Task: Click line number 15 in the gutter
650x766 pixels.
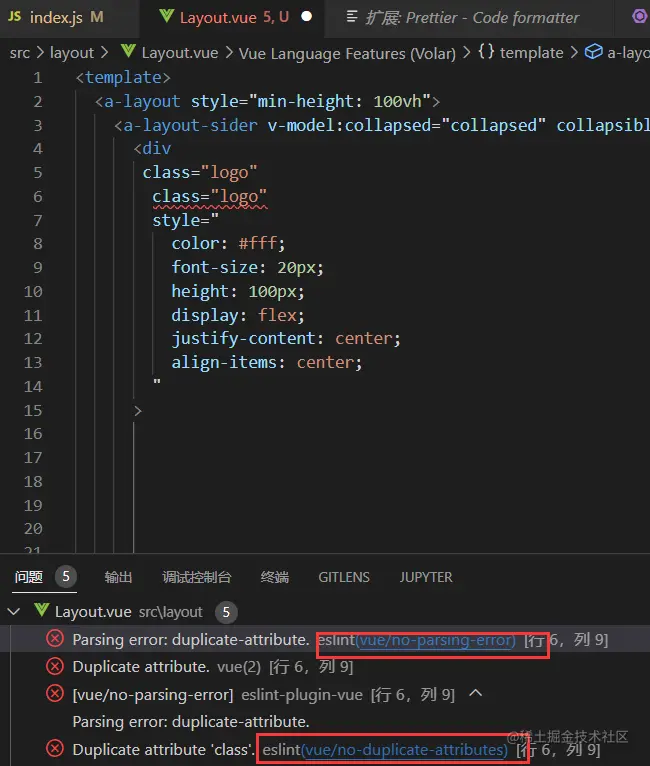Action: [x=33, y=410]
